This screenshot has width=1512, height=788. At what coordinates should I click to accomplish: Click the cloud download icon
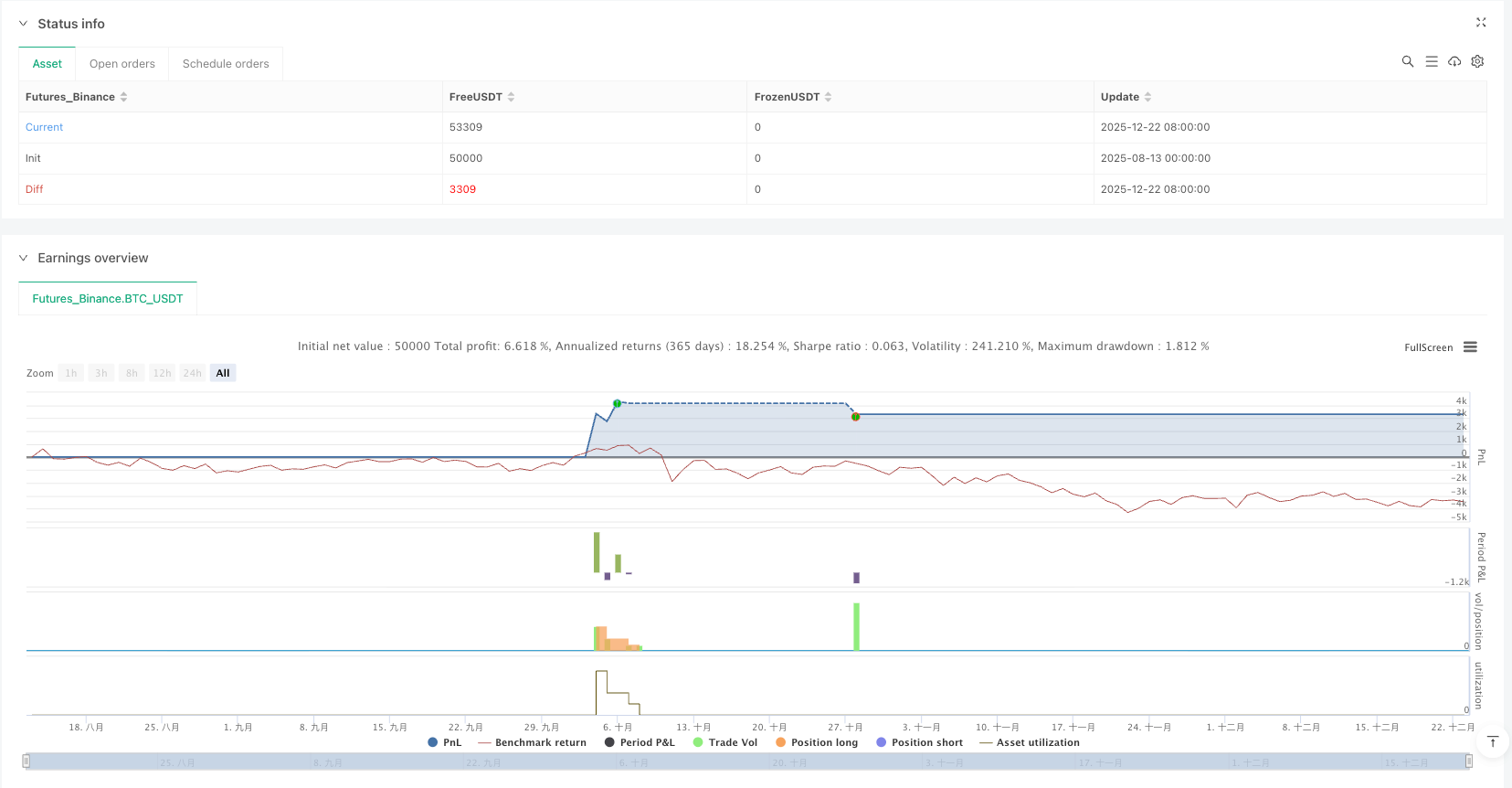click(1454, 61)
